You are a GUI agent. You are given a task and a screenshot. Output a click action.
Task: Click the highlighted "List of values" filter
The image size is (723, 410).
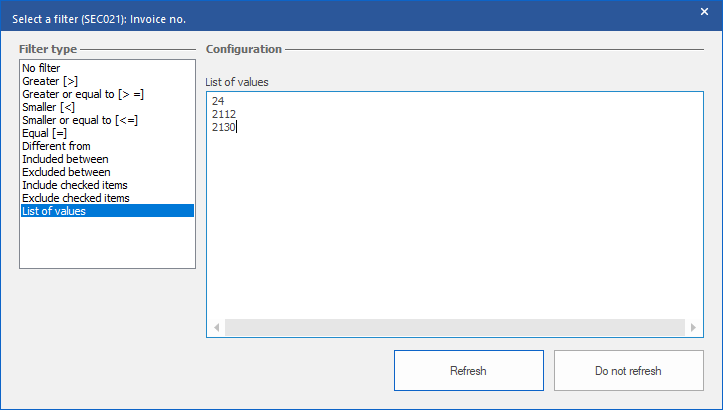[x=54, y=211]
